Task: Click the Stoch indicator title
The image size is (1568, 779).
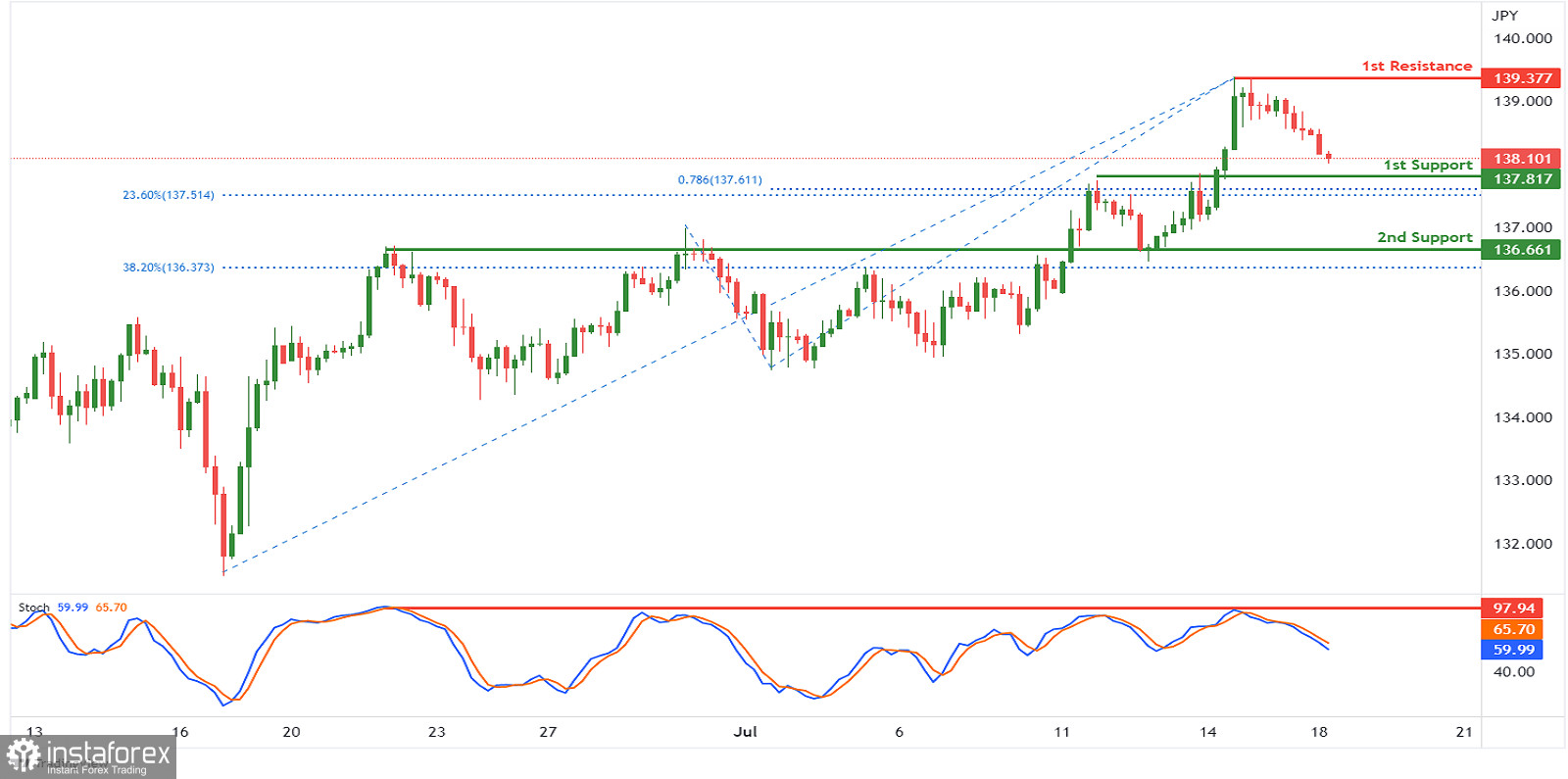Action: 33,608
